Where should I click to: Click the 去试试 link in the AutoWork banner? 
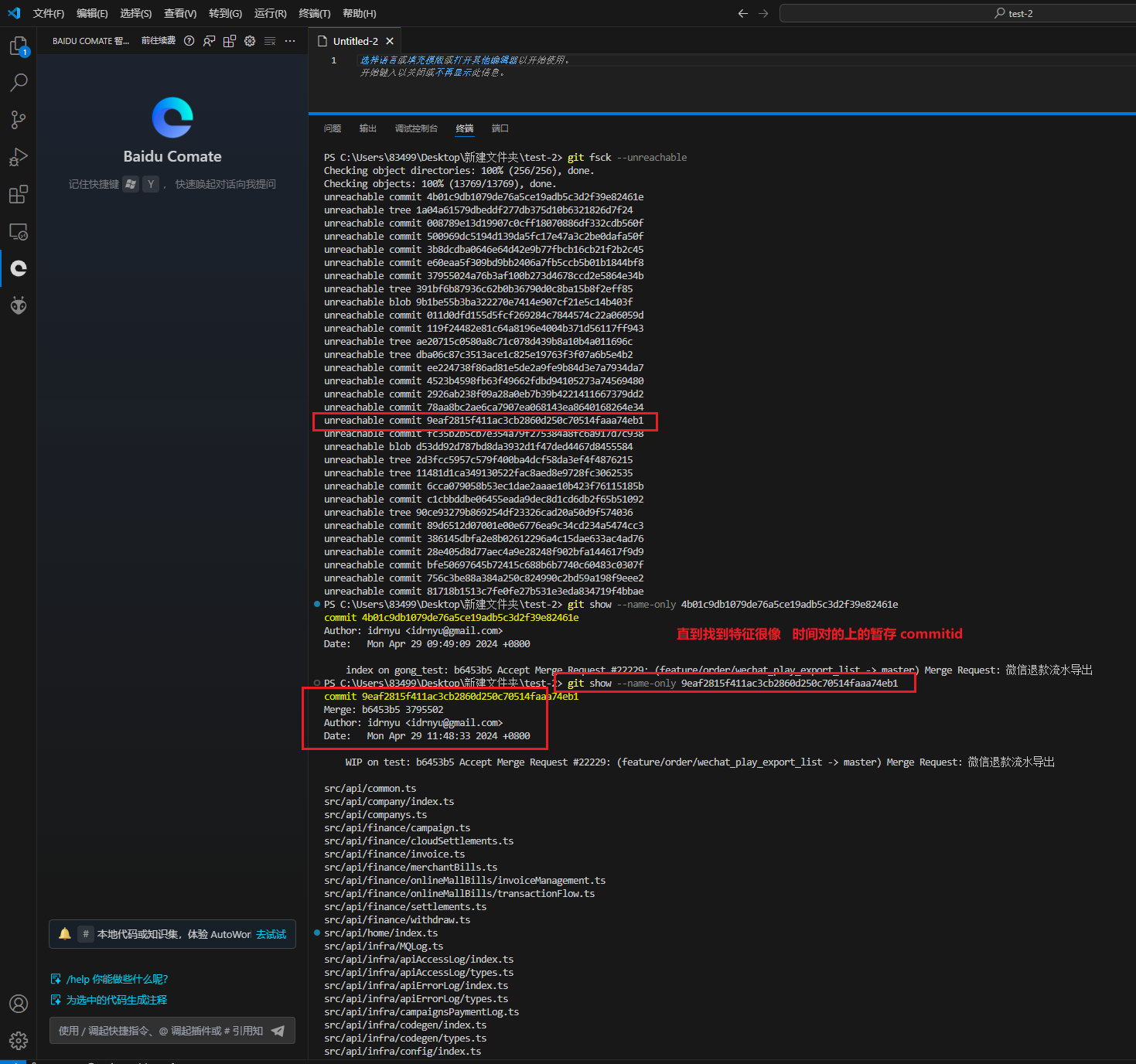(x=271, y=934)
